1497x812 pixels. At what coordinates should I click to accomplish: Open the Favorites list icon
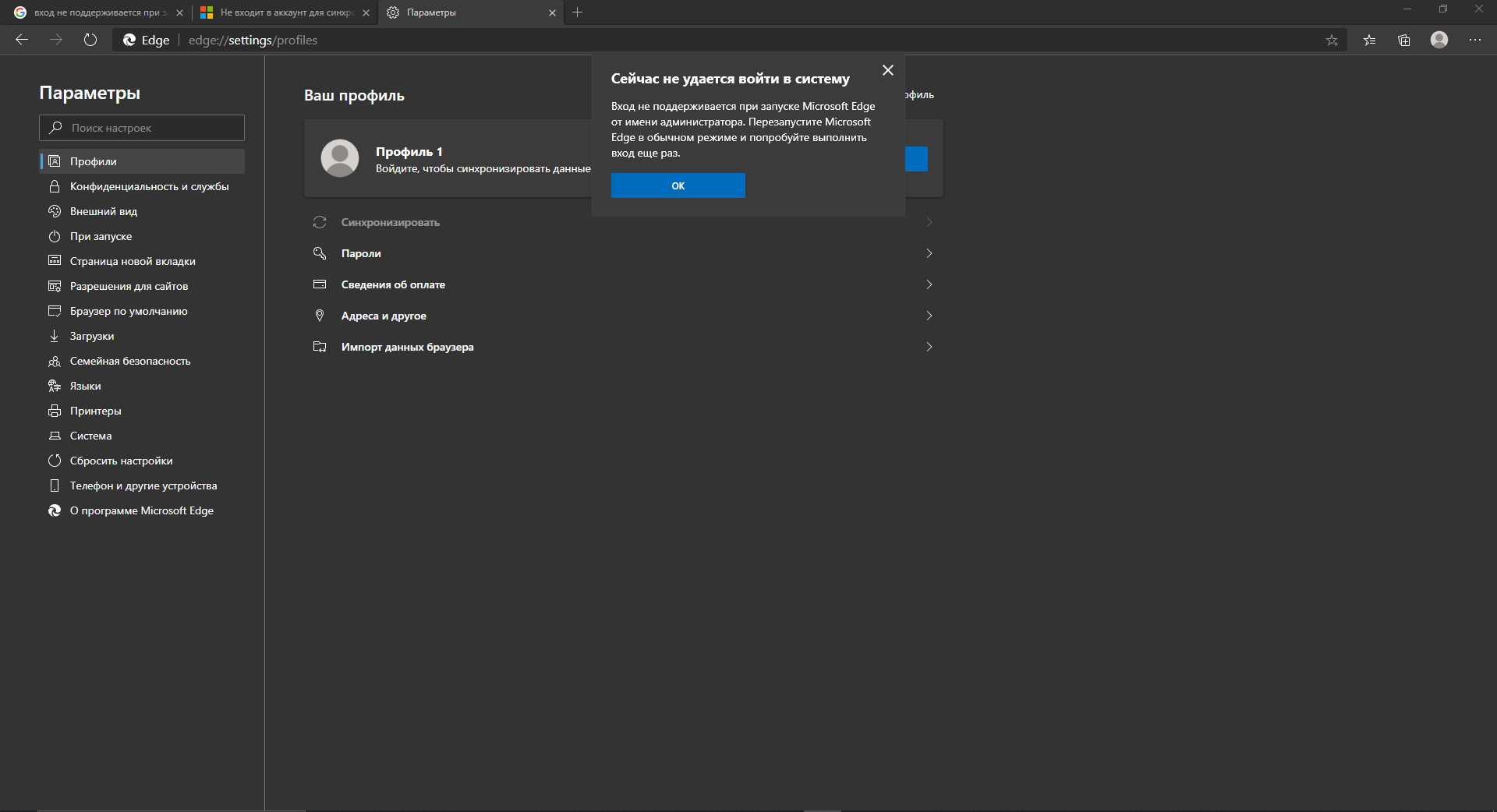(1369, 41)
